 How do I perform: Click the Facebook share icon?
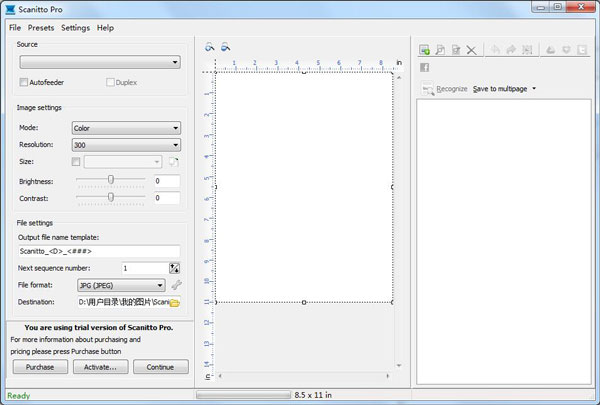pyautogui.click(x=424, y=68)
